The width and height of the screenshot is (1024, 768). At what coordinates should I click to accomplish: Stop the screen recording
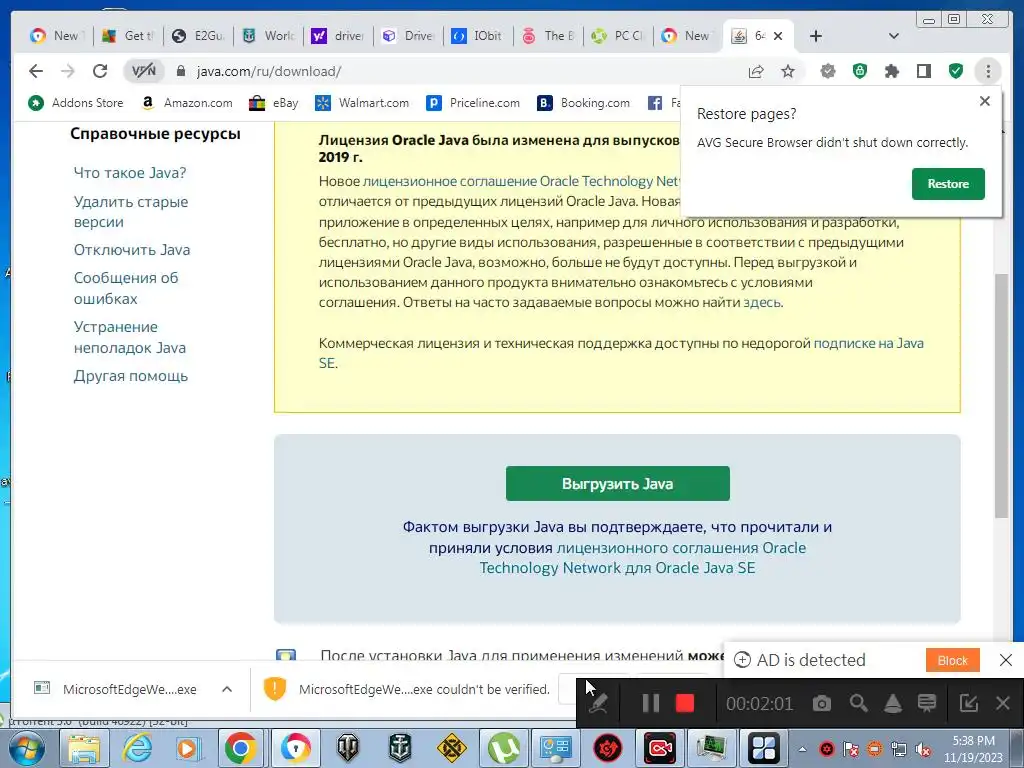[x=684, y=703]
